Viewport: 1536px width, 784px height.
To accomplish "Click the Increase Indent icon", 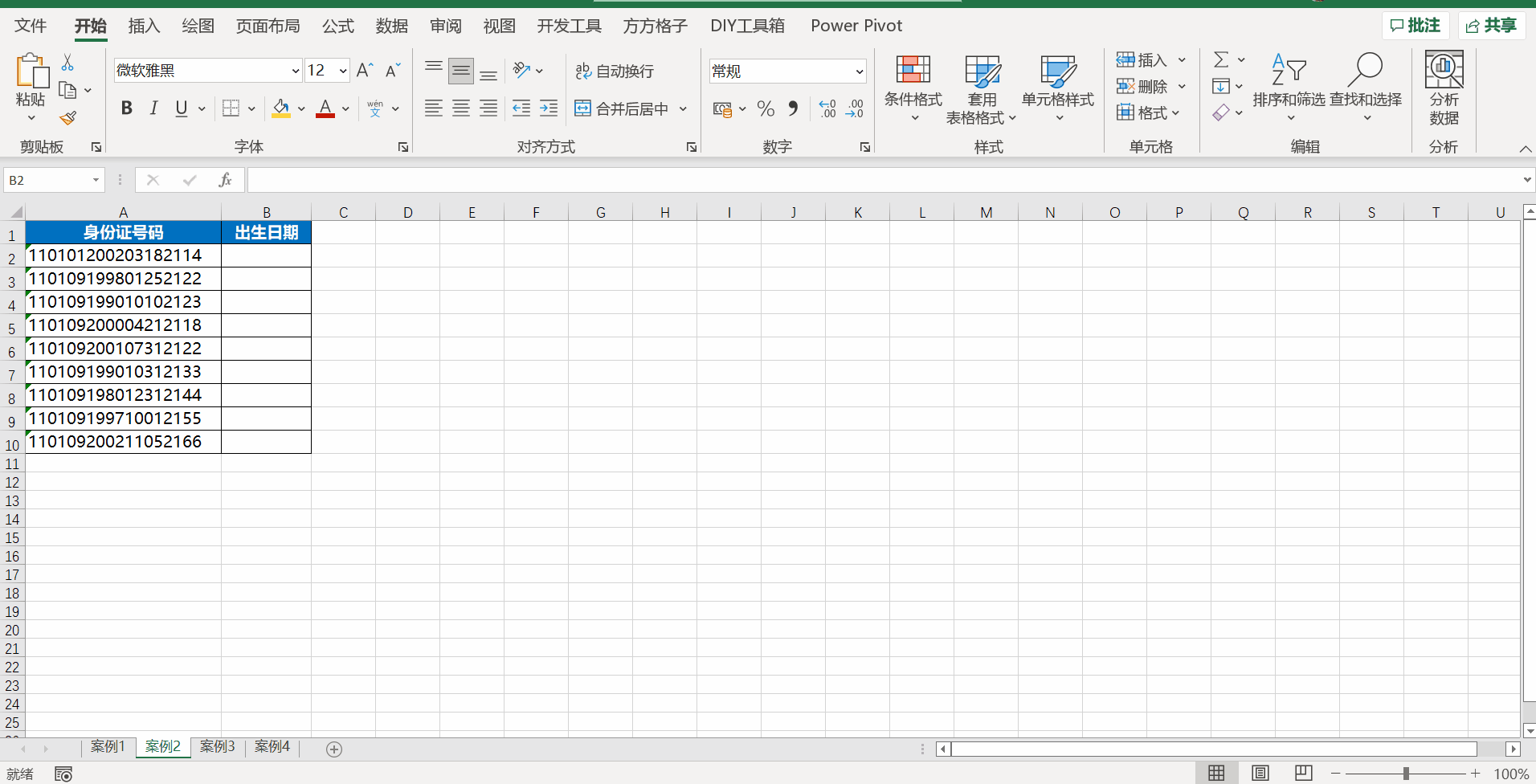I will point(549,108).
